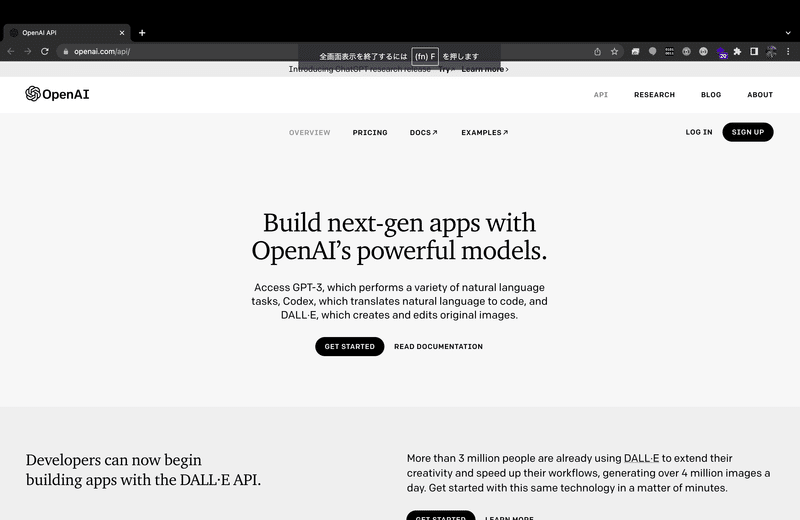Toggle the browser side panel icon
This screenshot has width=800, height=520.
click(x=754, y=52)
